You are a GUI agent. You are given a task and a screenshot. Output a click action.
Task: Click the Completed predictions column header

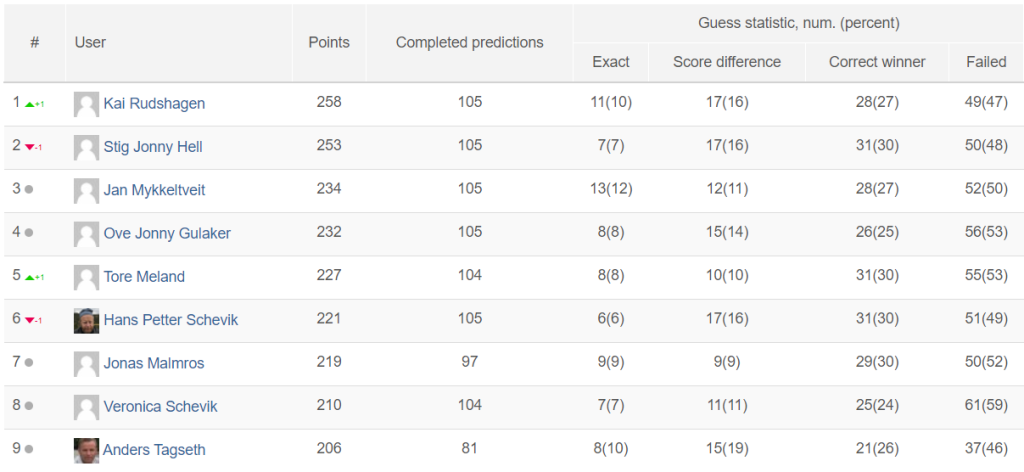pos(470,42)
